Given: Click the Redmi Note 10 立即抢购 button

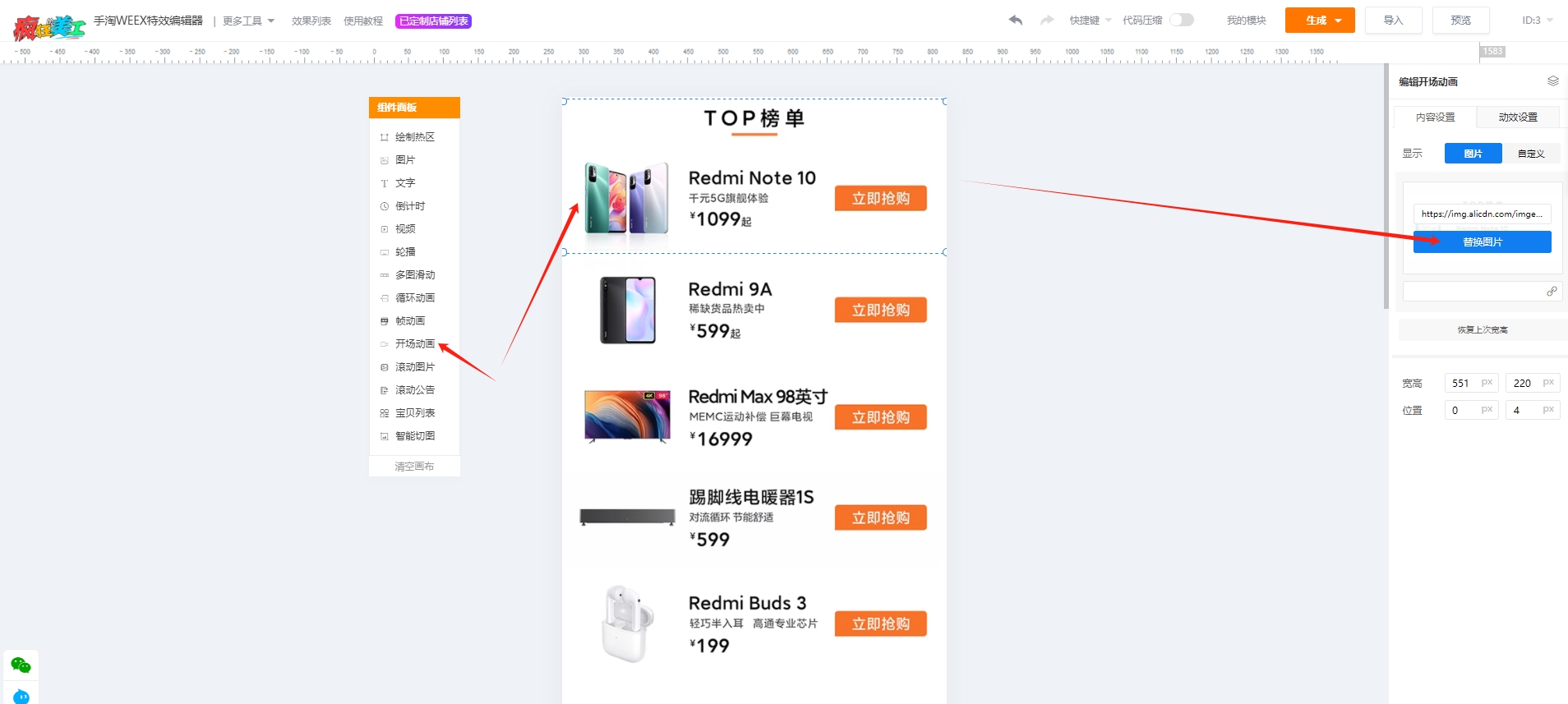Looking at the screenshot, I should (x=881, y=199).
